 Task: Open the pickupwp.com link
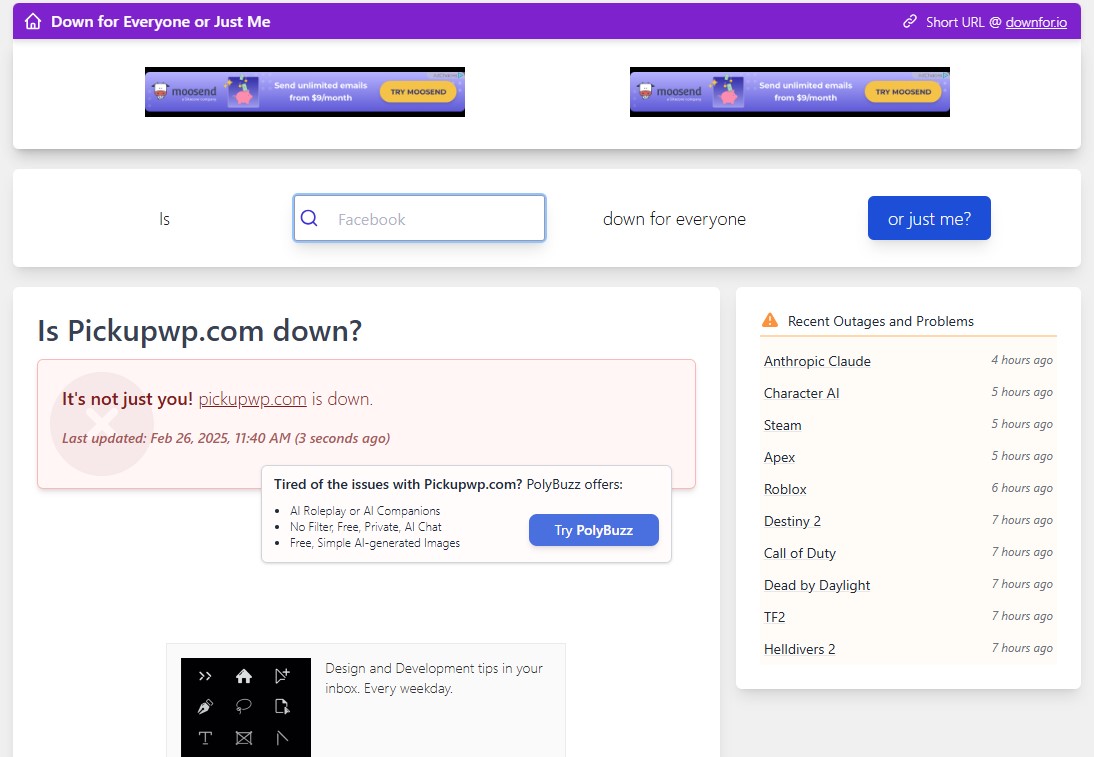(x=253, y=399)
